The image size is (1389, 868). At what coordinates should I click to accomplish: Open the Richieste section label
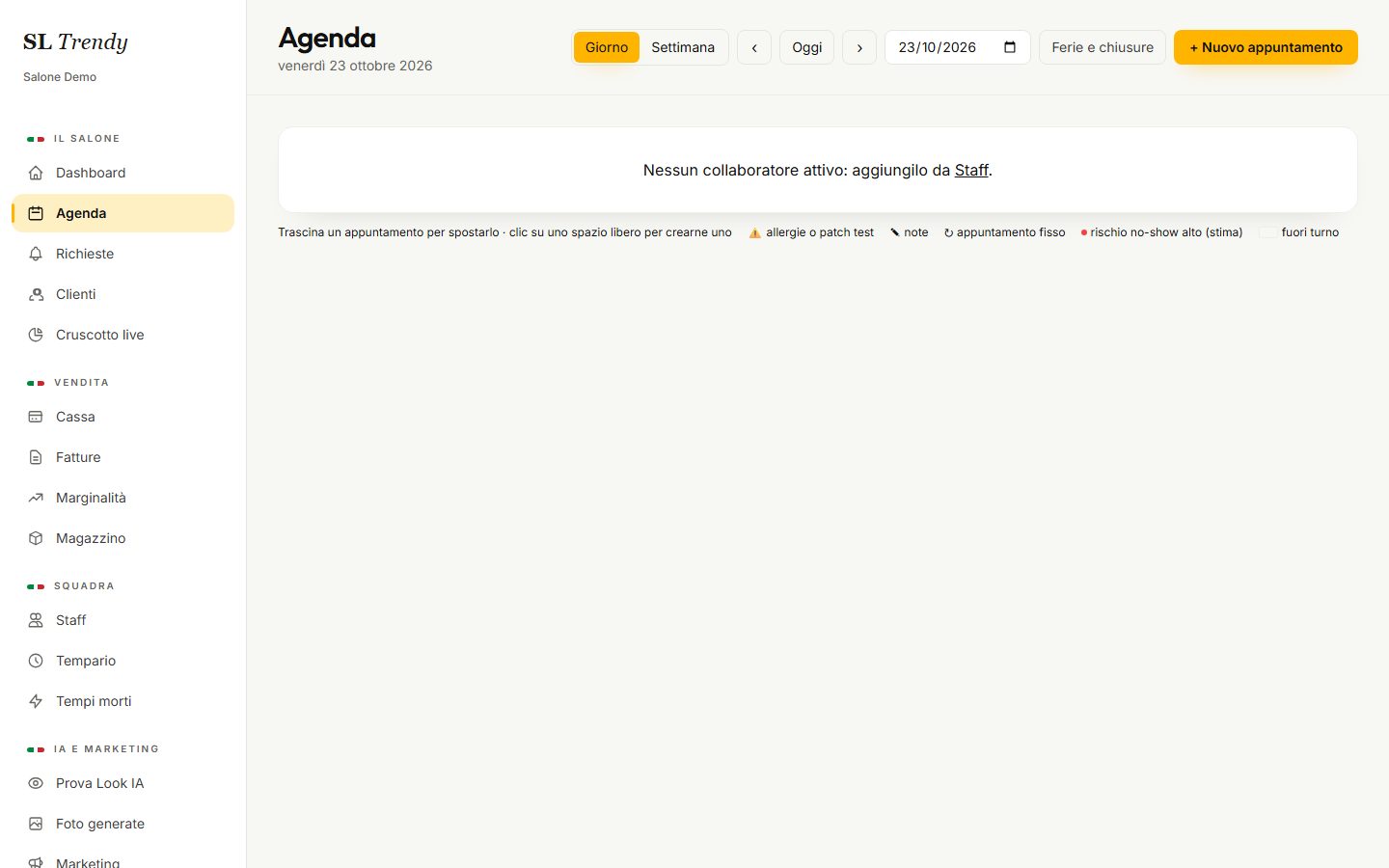85,254
